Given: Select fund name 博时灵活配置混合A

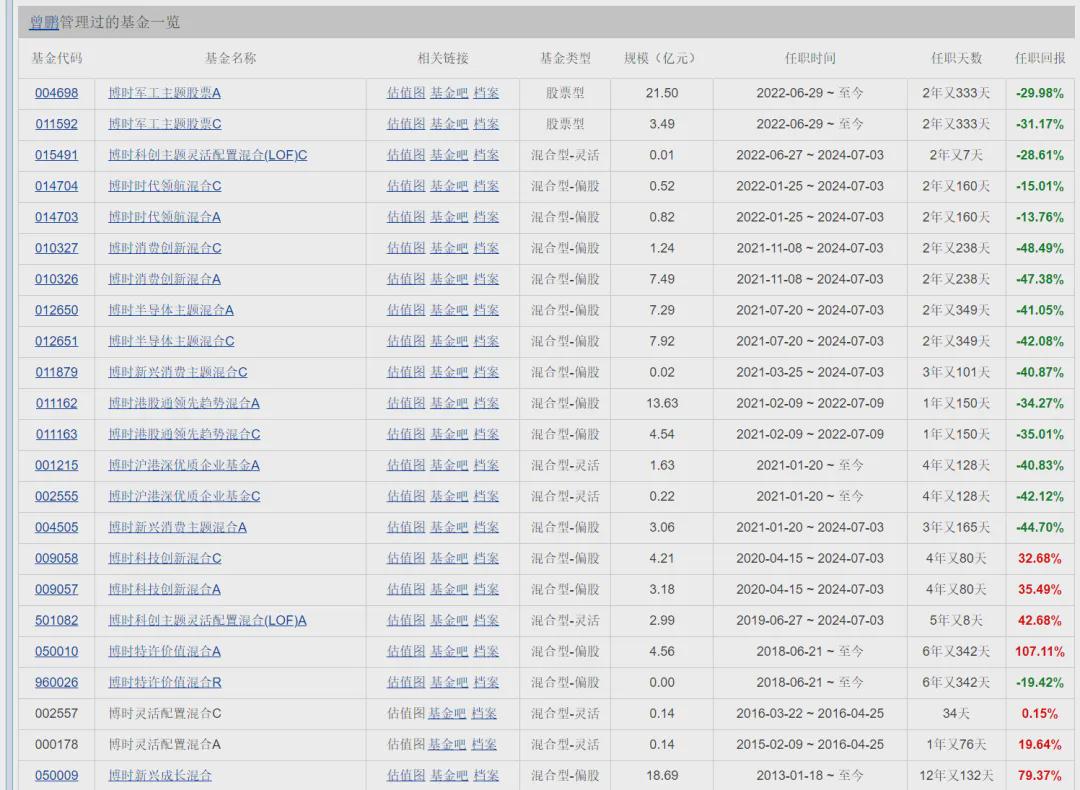Looking at the screenshot, I should 165,744.
